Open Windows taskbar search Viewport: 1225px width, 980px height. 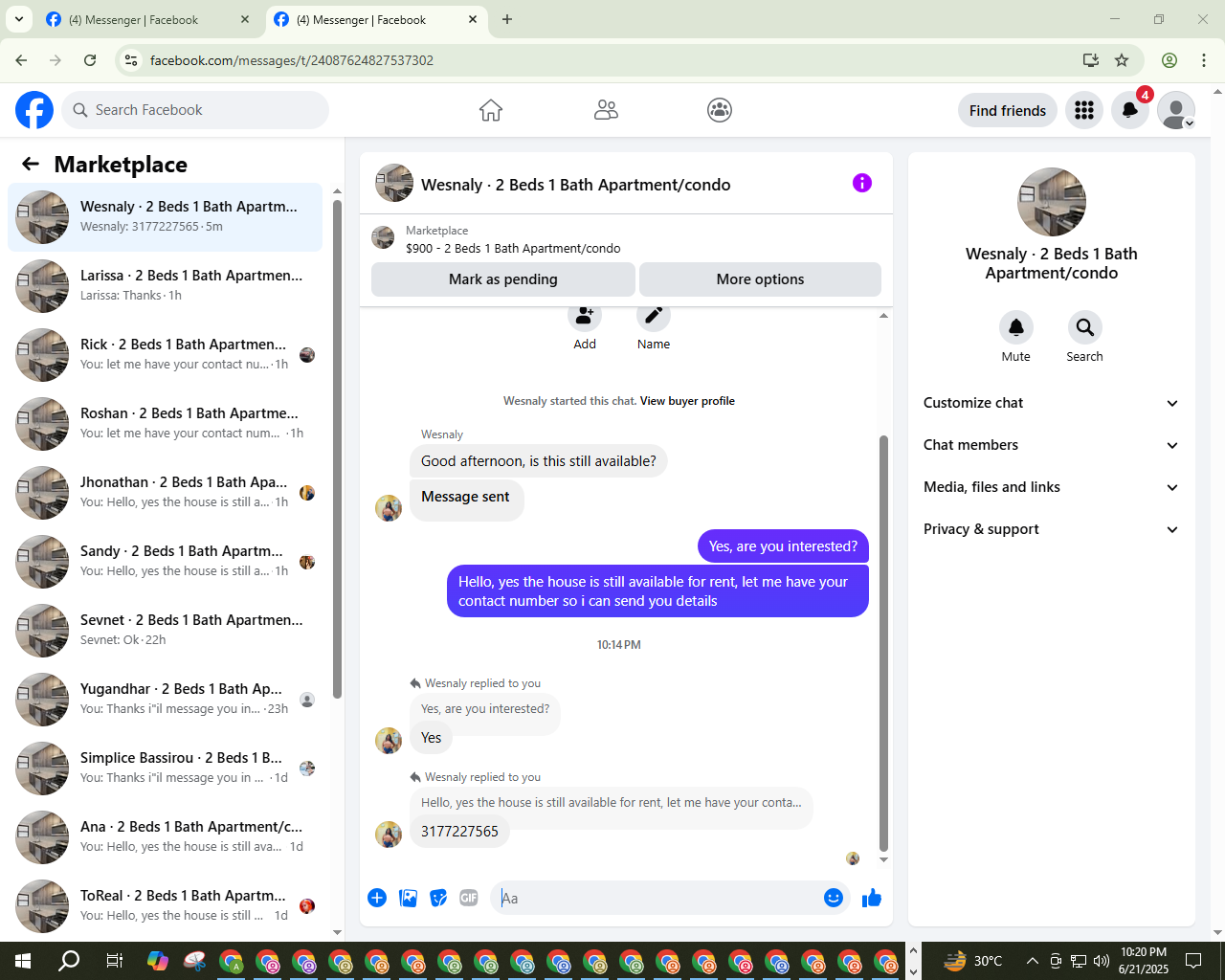coord(69,961)
